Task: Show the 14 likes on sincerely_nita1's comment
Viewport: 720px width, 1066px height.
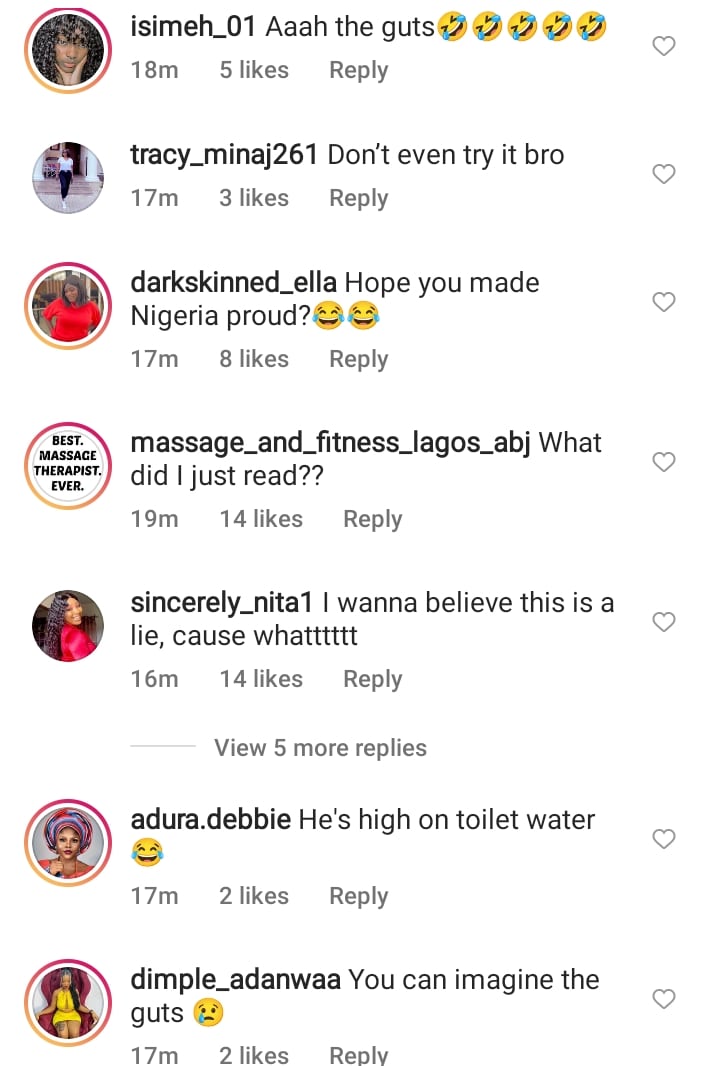Action: [x=261, y=679]
